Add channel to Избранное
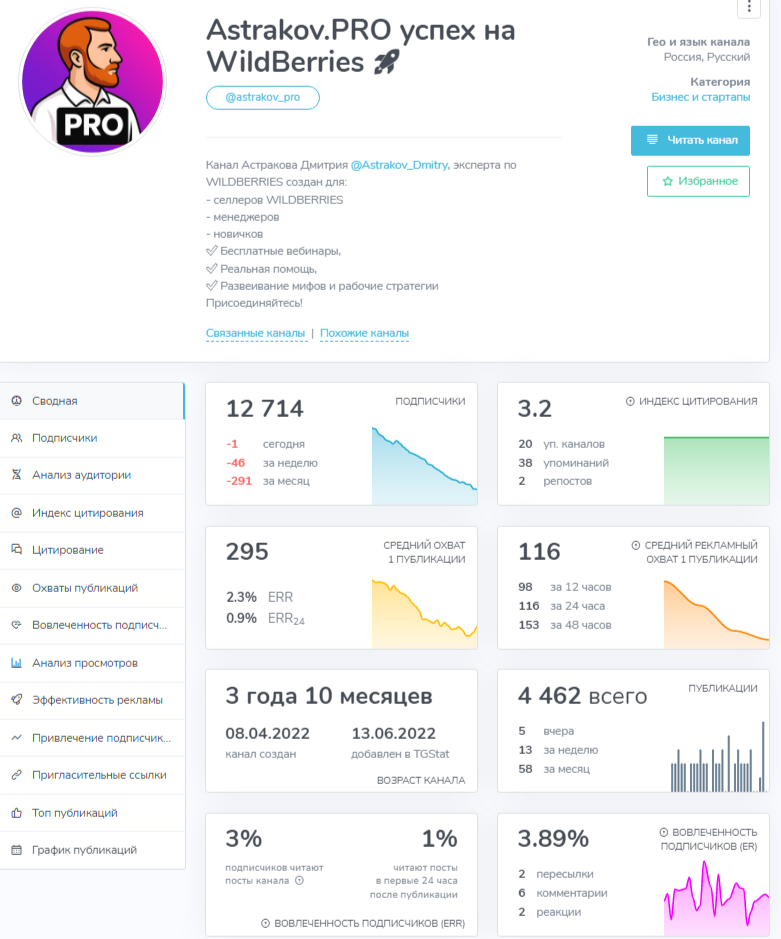The height and width of the screenshot is (939, 781). pos(698,181)
